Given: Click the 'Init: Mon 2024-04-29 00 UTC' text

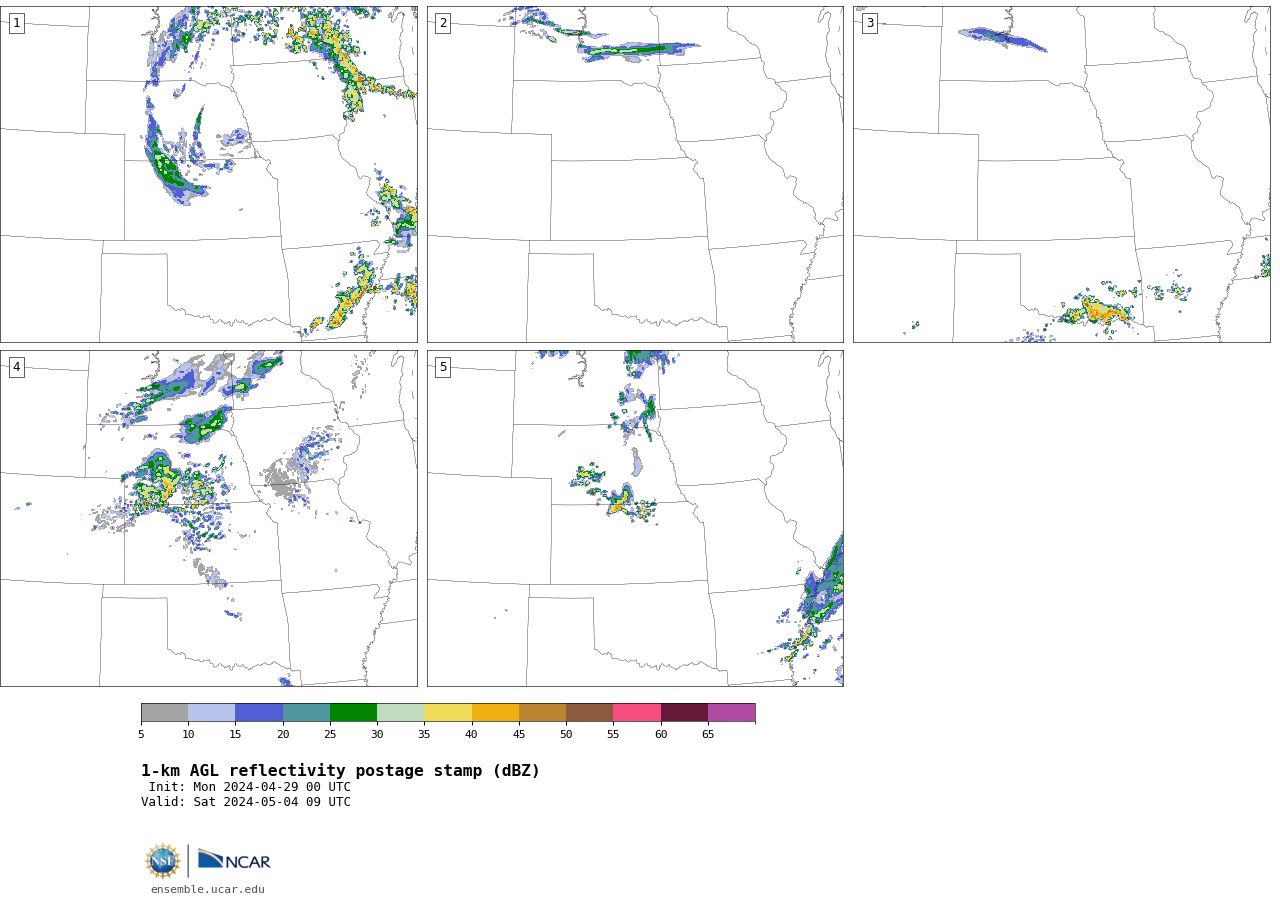Looking at the screenshot, I should tap(250, 787).
